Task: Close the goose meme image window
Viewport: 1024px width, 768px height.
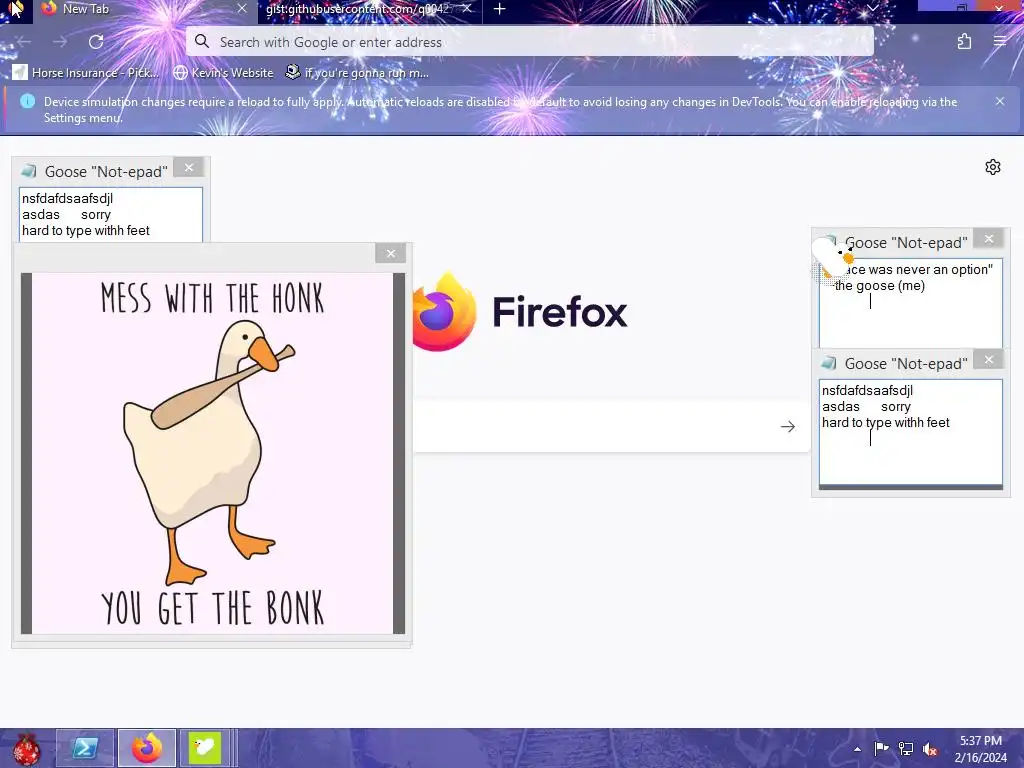Action: pyautogui.click(x=391, y=253)
